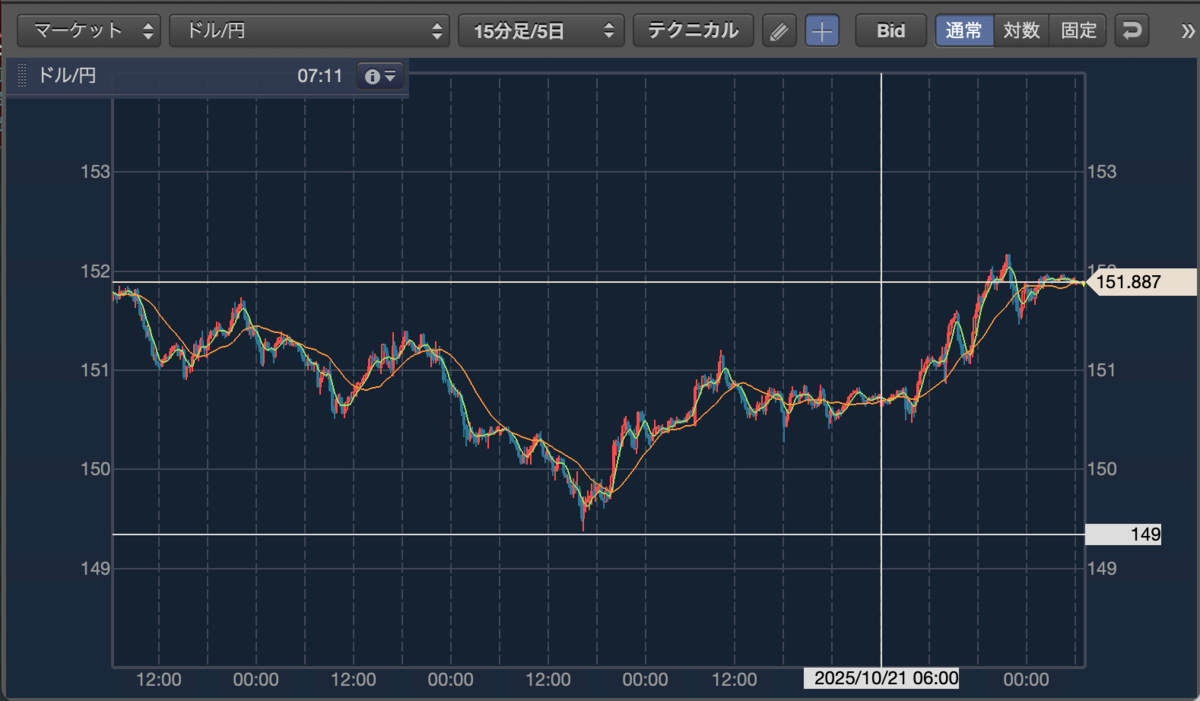Click the ドル/円 panel title label

(66, 76)
